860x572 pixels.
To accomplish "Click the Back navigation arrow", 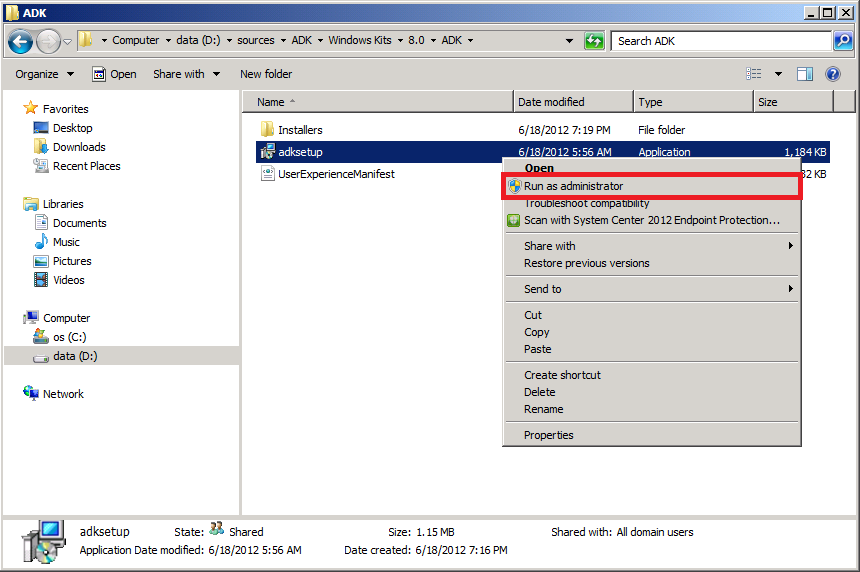I will click(x=20, y=41).
